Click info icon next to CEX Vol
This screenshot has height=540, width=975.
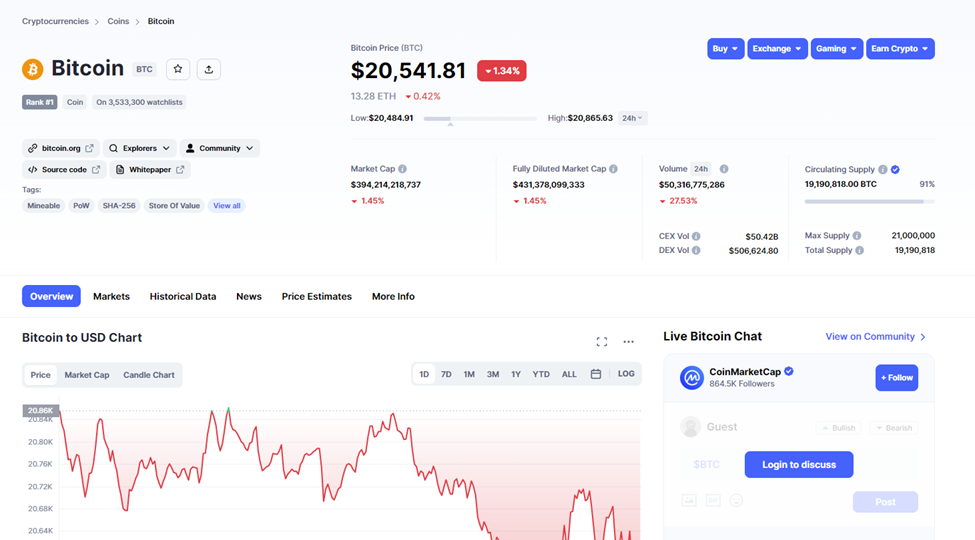tap(696, 236)
